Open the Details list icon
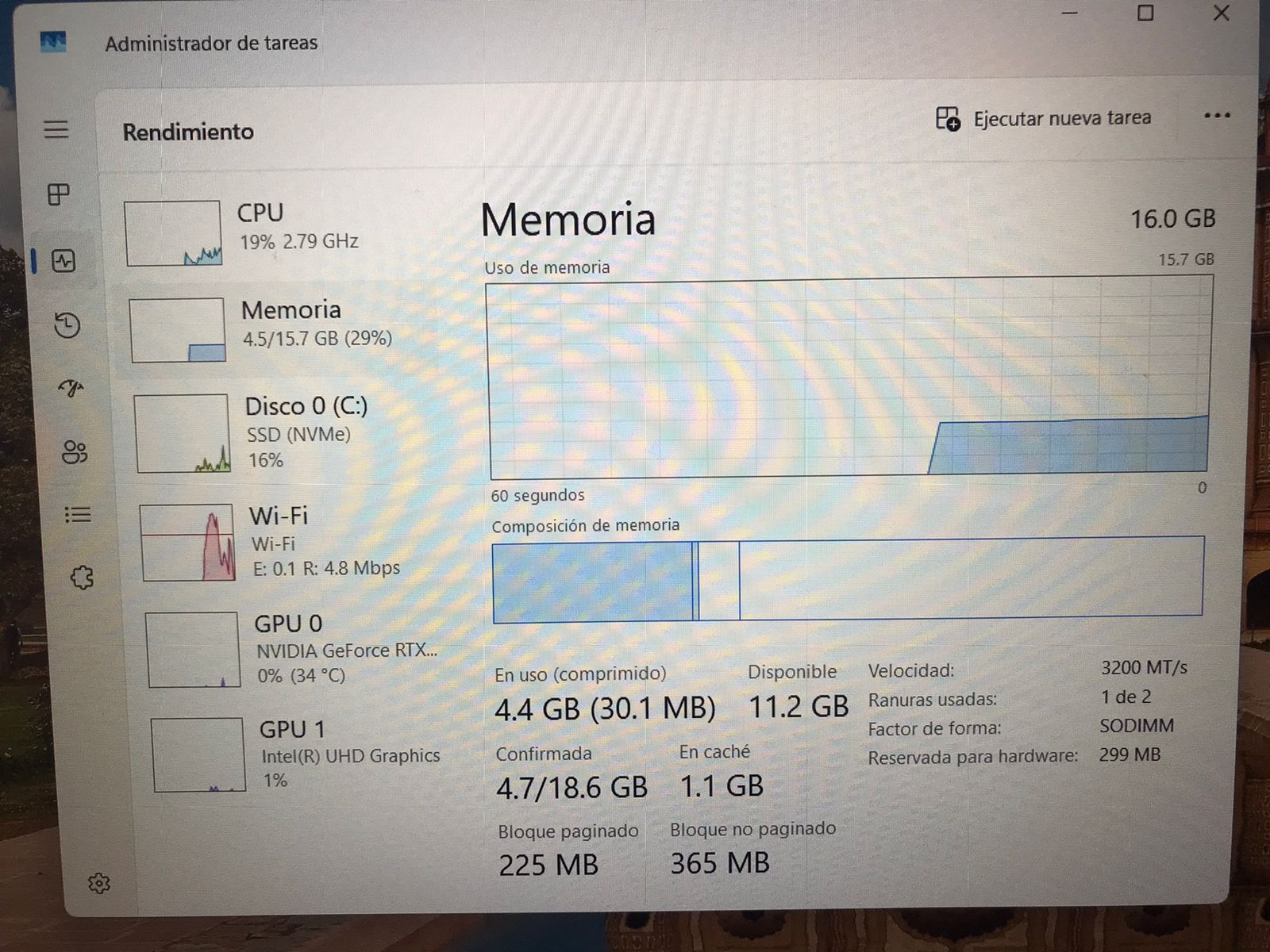The height and width of the screenshot is (952, 1270). tap(78, 515)
